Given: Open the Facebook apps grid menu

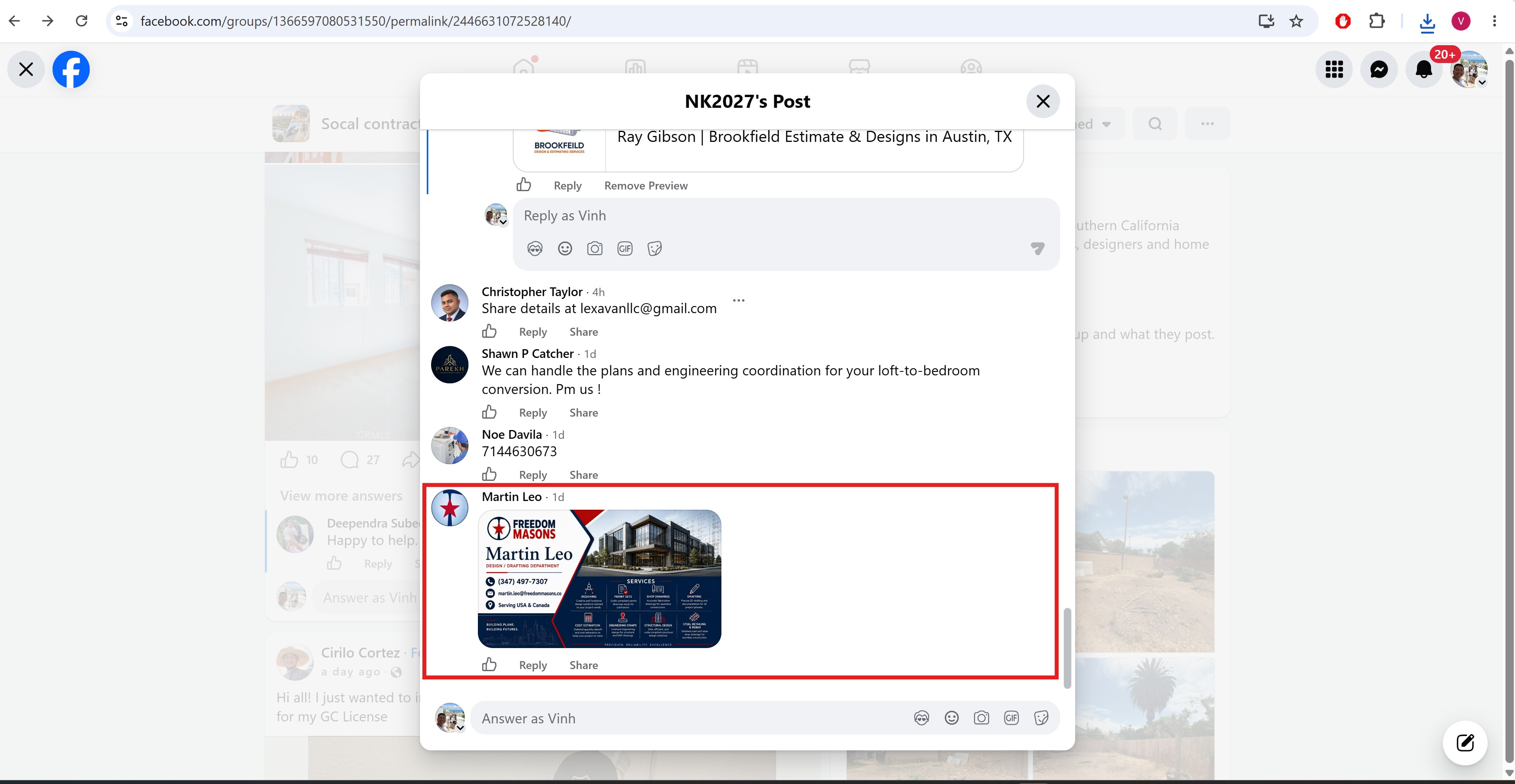Looking at the screenshot, I should [1334, 69].
